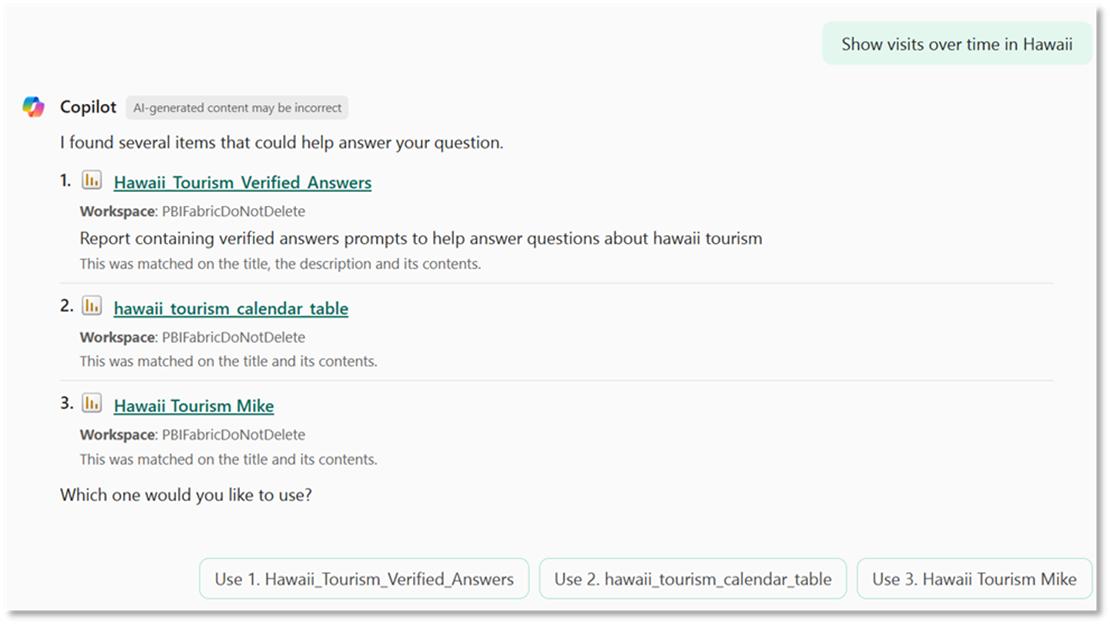Click the Copilot logo icon

point(33,107)
